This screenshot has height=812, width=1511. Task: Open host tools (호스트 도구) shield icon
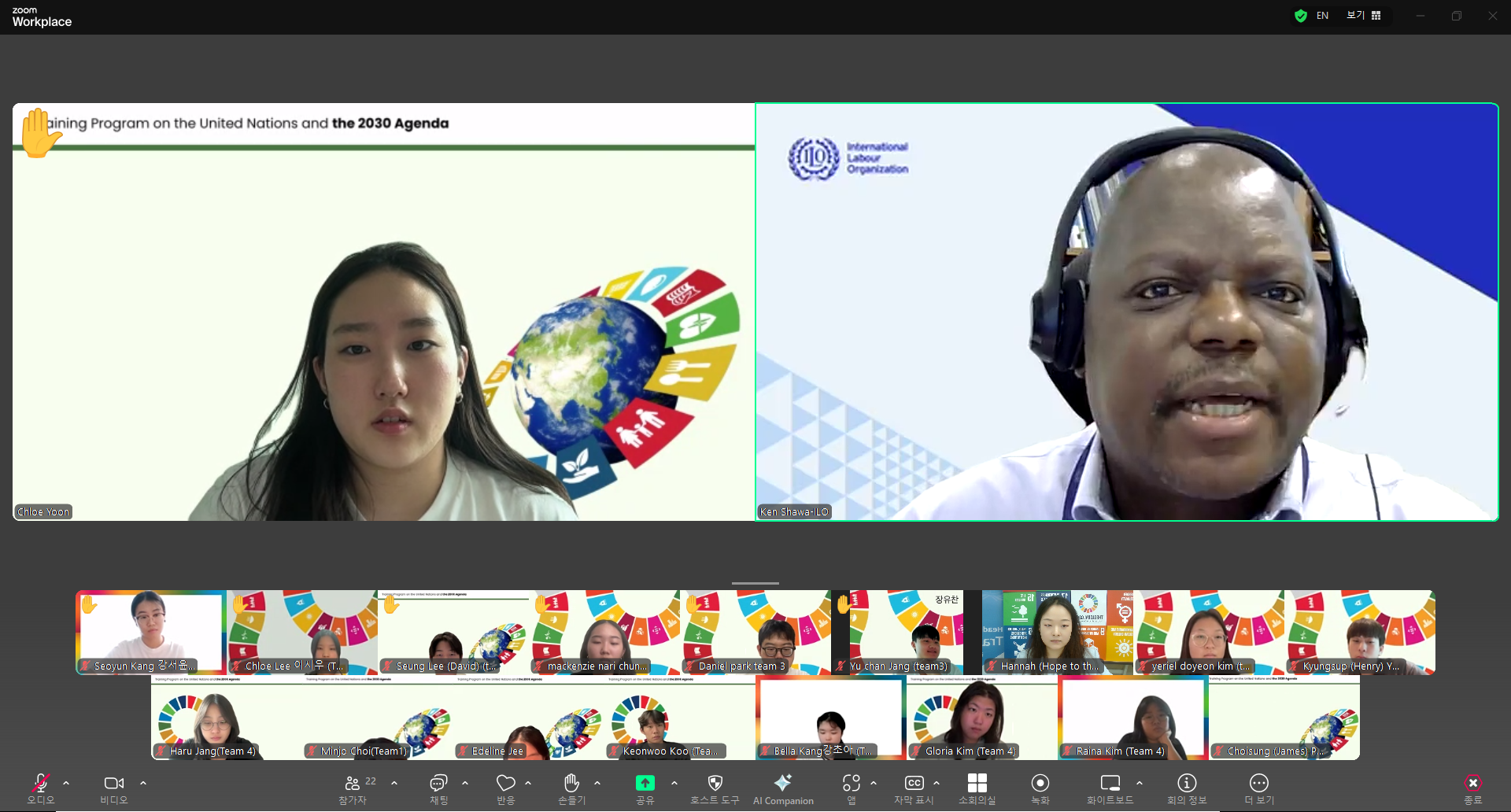coord(715,783)
